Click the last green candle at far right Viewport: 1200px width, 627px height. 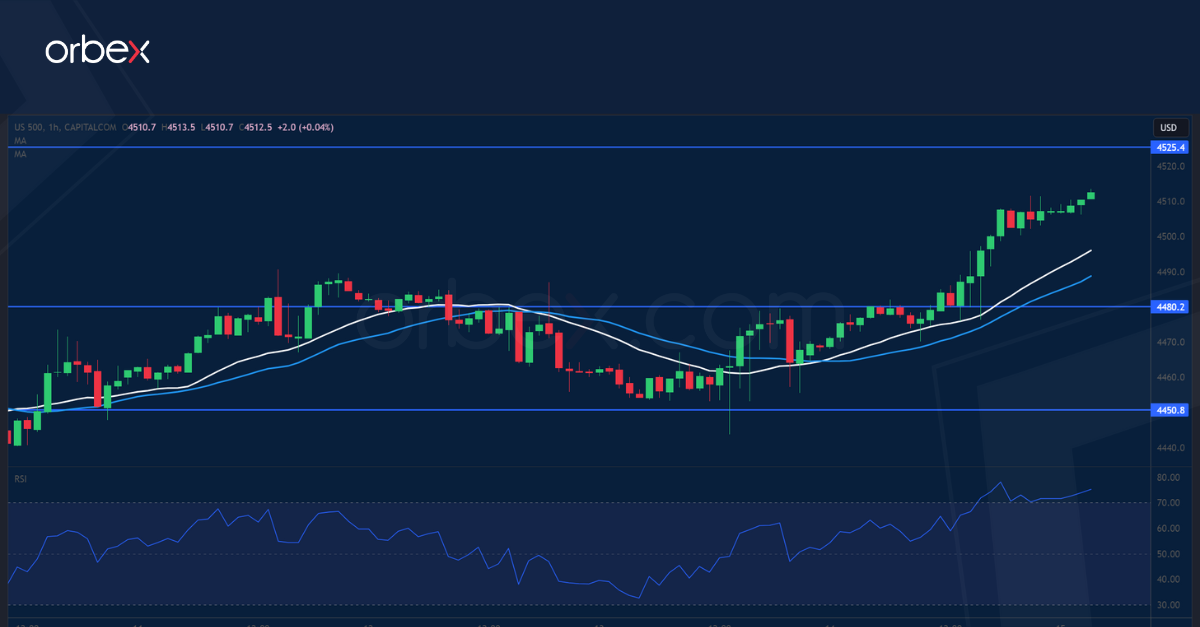tap(1090, 196)
